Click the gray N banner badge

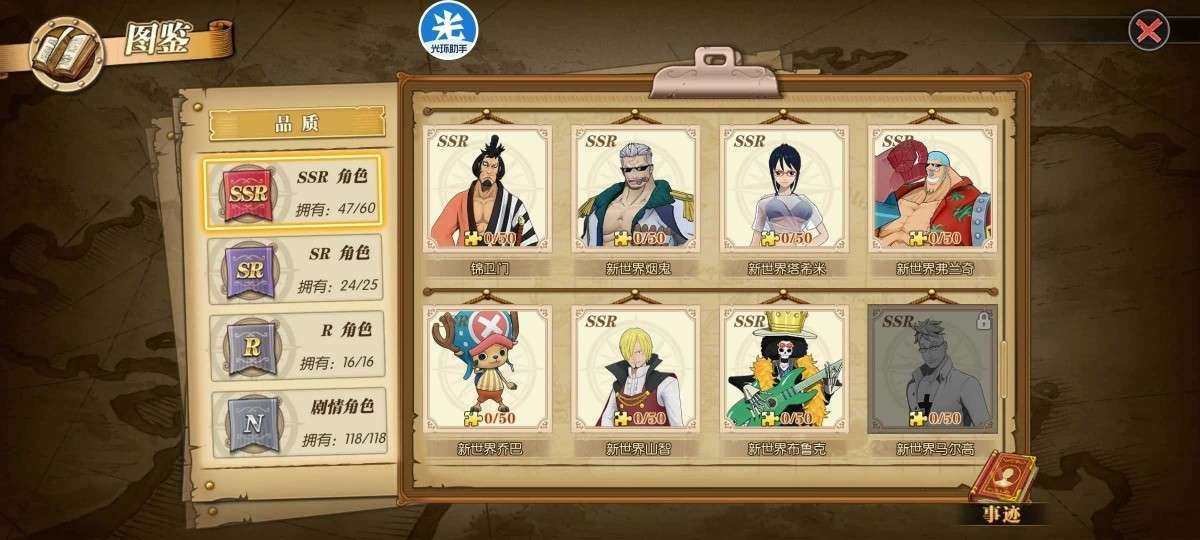coord(247,422)
